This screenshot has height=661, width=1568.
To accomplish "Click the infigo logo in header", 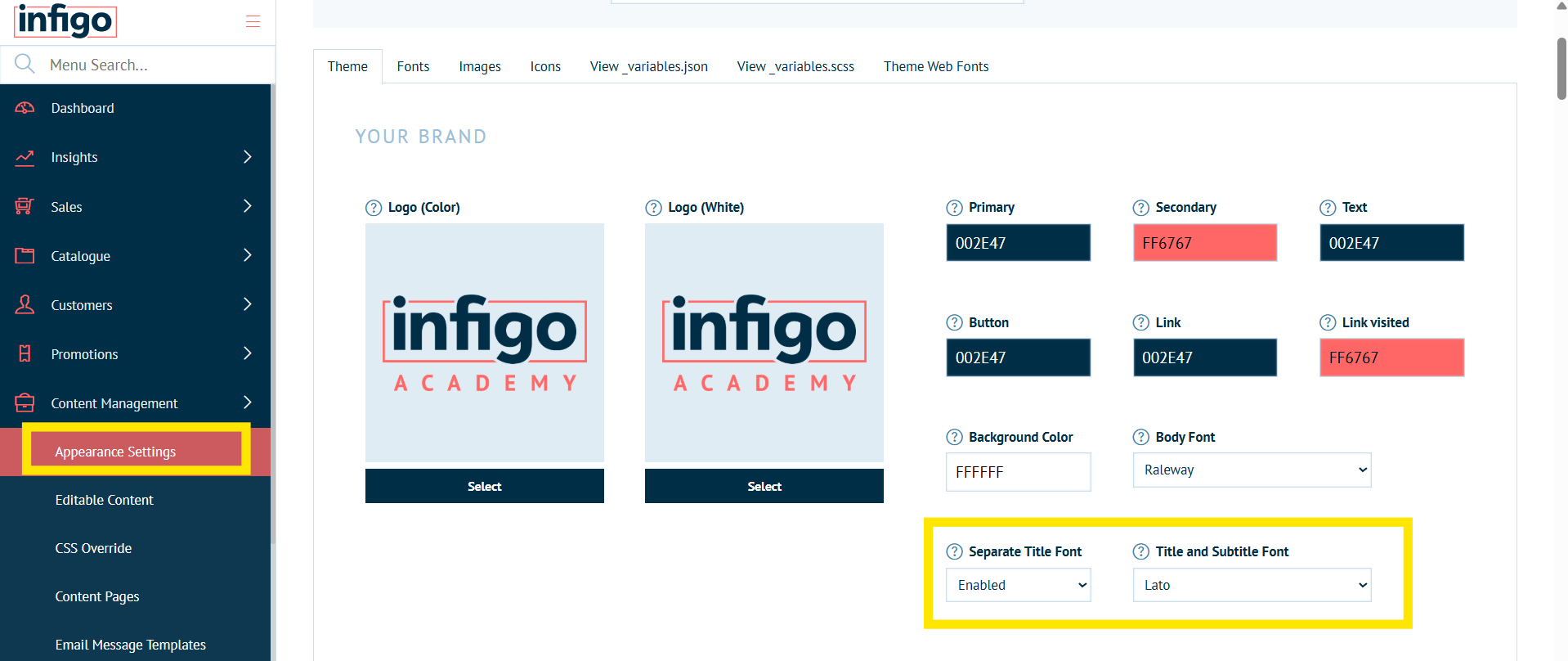I will pyautogui.click(x=65, y=20).
